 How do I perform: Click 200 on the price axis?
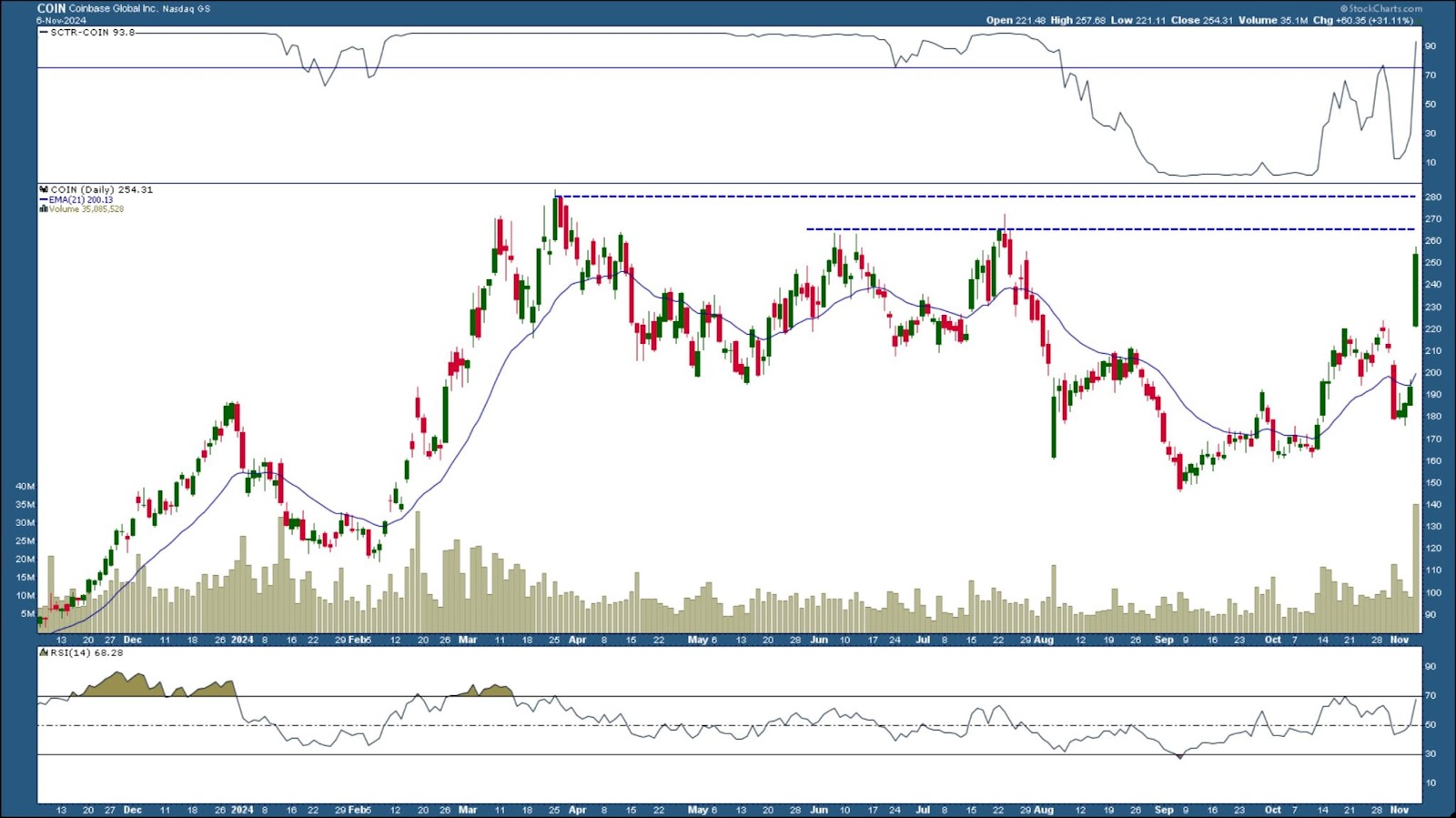point(1433,373)
